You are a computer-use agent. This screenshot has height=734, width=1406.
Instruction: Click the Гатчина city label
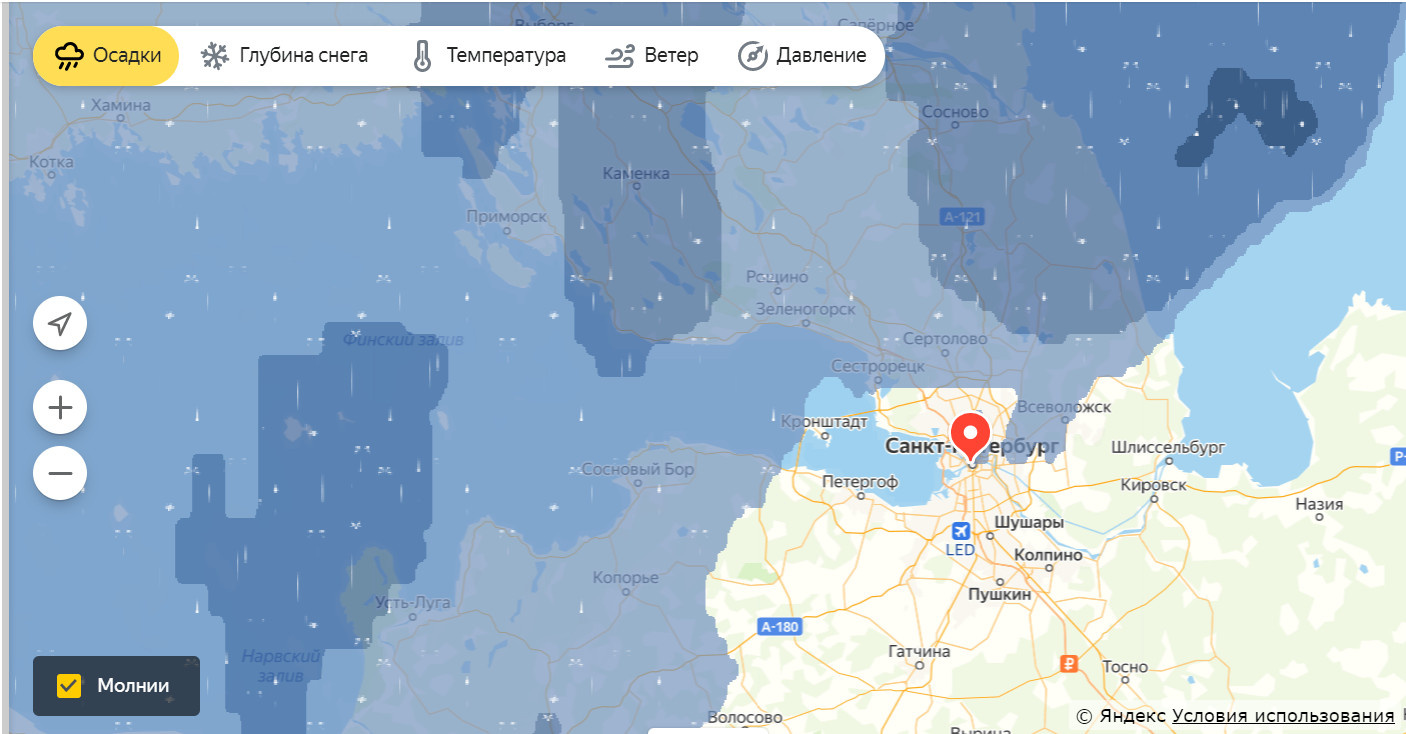pos(919,651)
